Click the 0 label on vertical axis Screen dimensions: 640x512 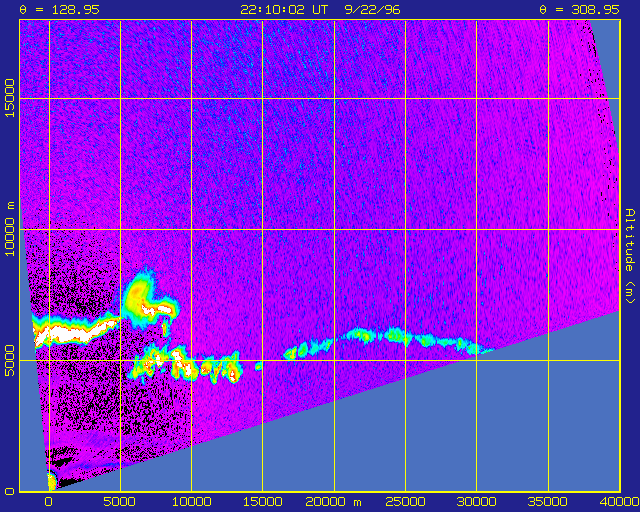coord(10,491)
